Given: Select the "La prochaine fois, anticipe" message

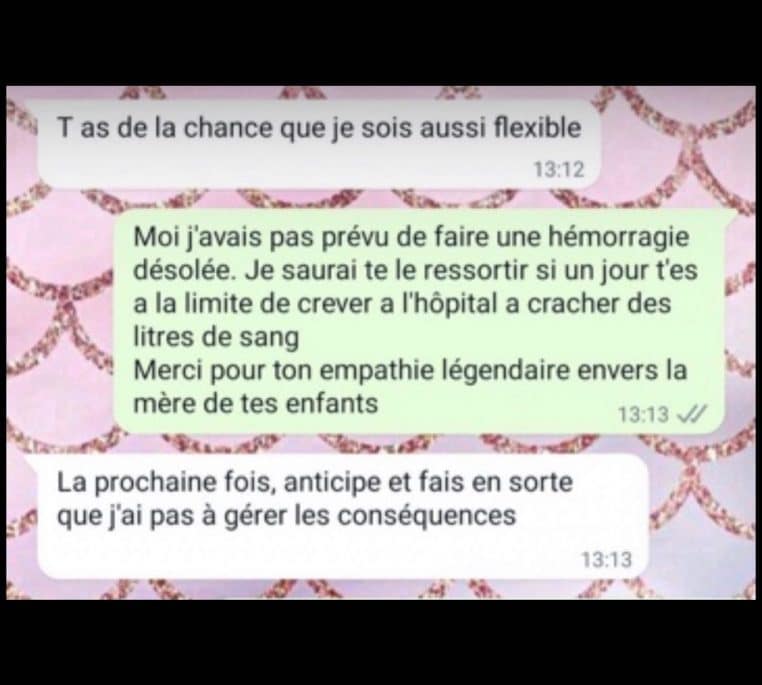Looking at the screenshot, I should [x=343, y=516].
